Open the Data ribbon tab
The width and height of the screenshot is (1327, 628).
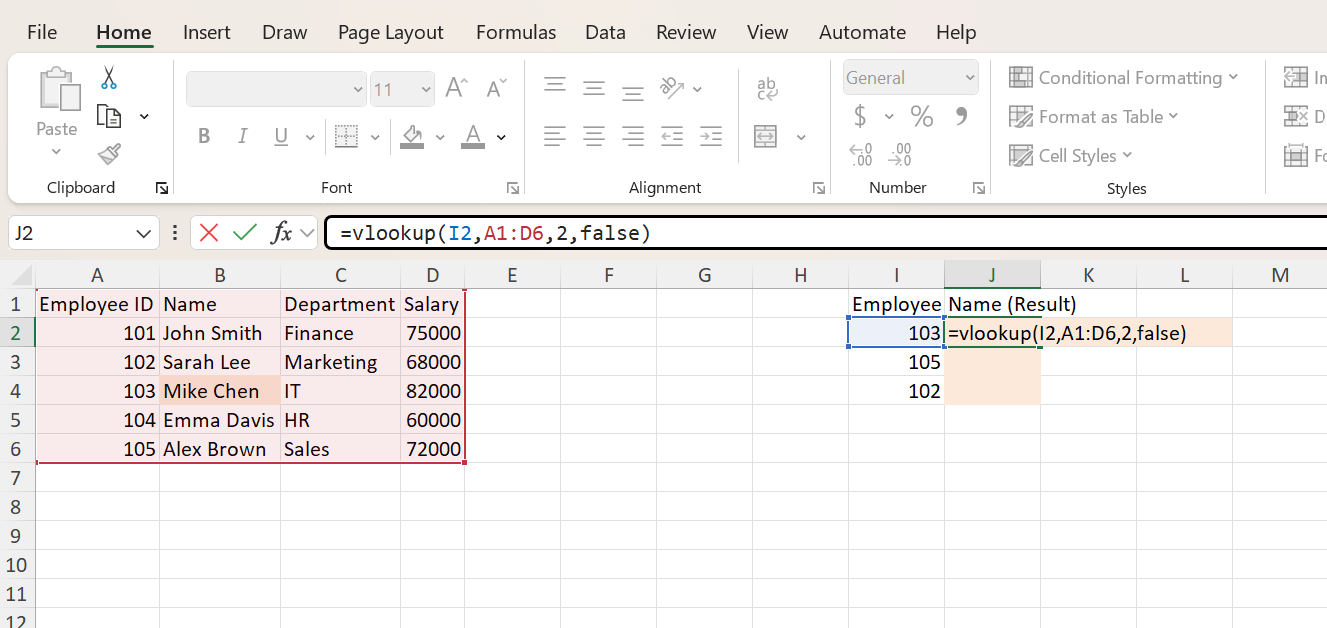coord(605,32)
